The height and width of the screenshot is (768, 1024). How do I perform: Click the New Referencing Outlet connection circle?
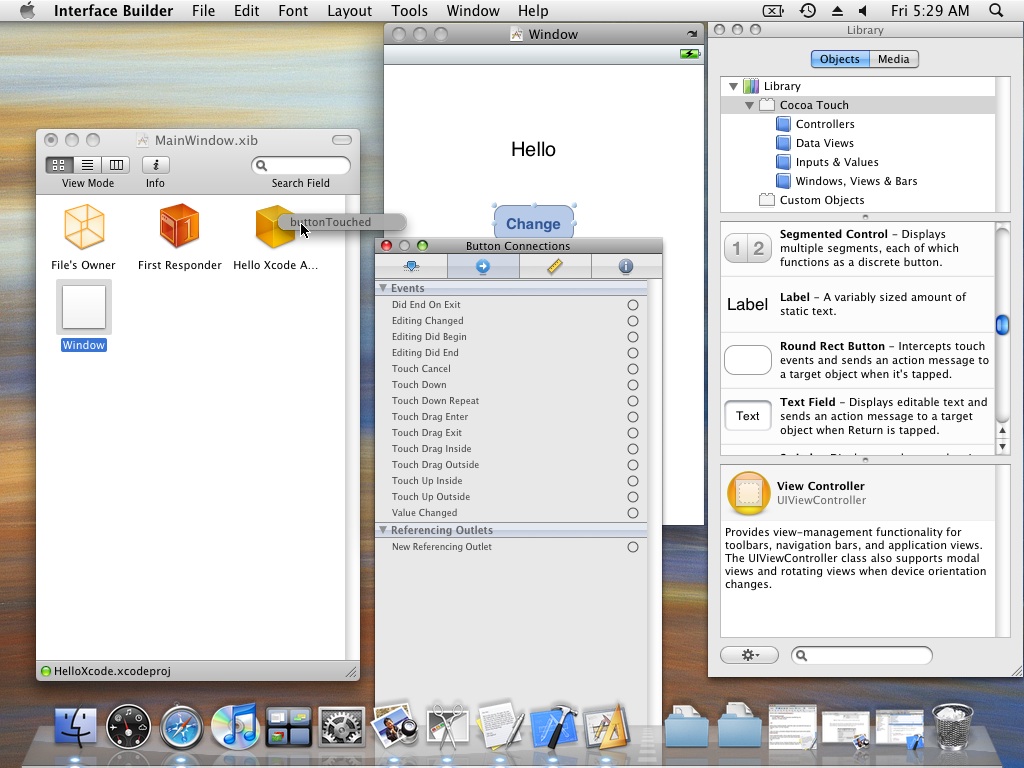point(633,547)
